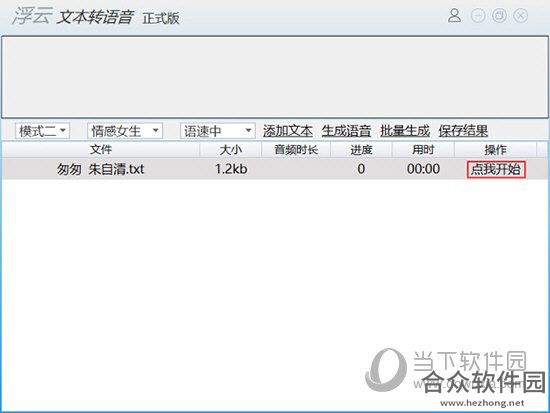The image size is (550, 413).
Task: Click the 点我开始 button
Action: click(x=496, y=169)
